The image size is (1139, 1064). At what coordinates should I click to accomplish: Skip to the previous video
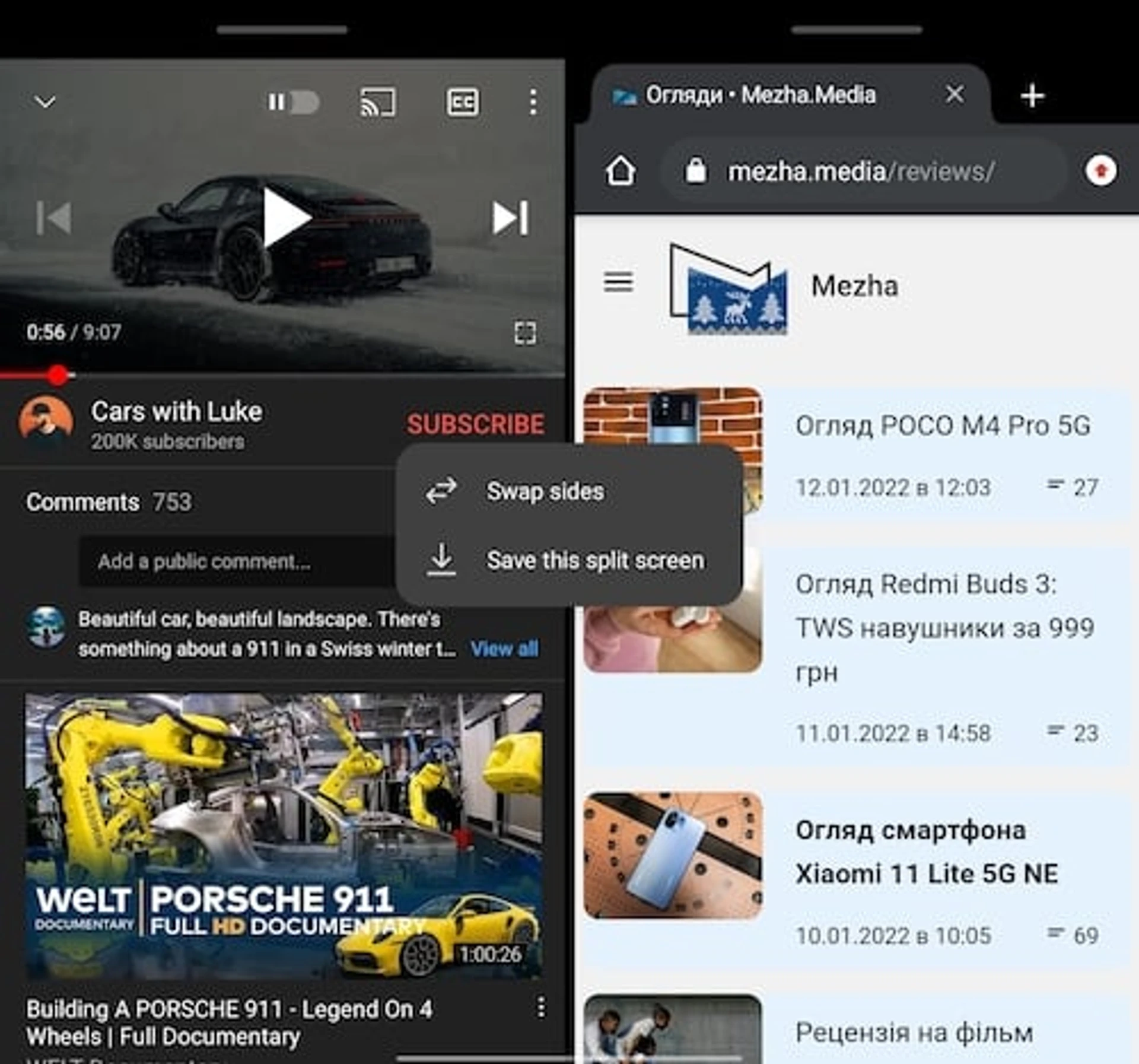(54, 218)
